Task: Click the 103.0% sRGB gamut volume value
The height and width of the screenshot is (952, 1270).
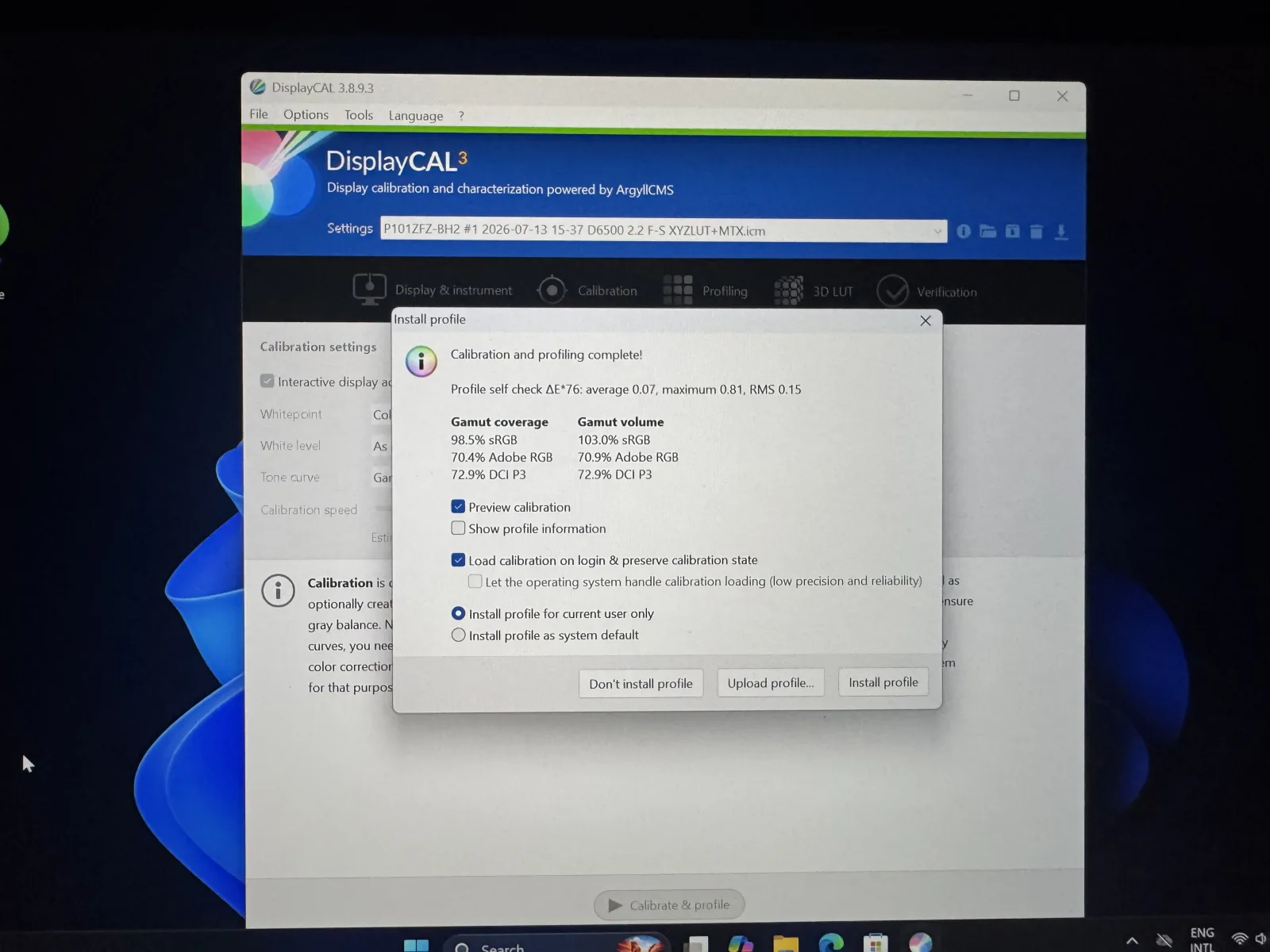Action: (x=614, y=440)
